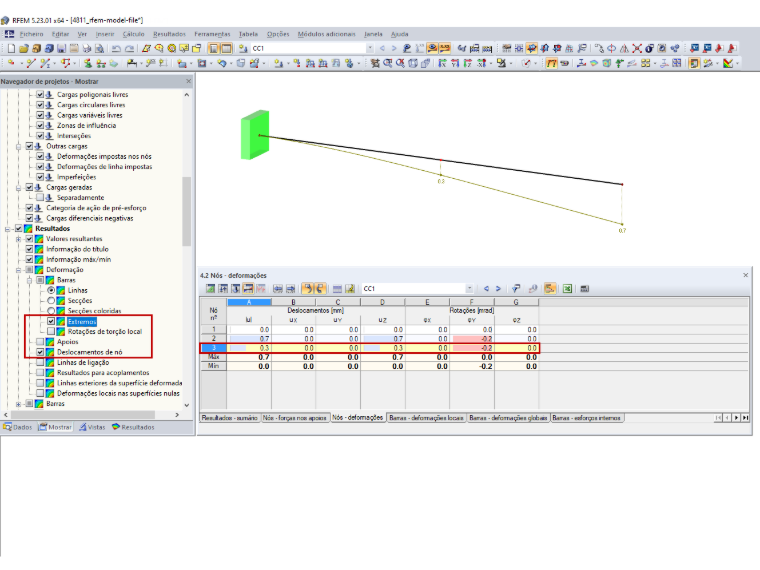Image resolution: width=760 pixels, height=570 pixels.
Task: Click the Print icon in toolbar
Action: [87, 48]
